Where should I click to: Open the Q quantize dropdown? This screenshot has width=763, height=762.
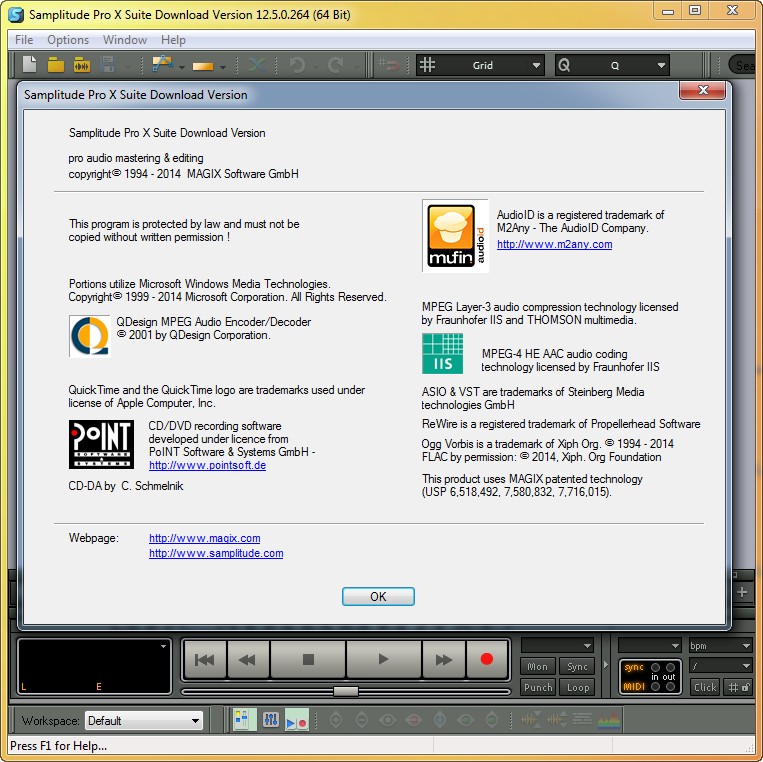(x=661, y=65)
